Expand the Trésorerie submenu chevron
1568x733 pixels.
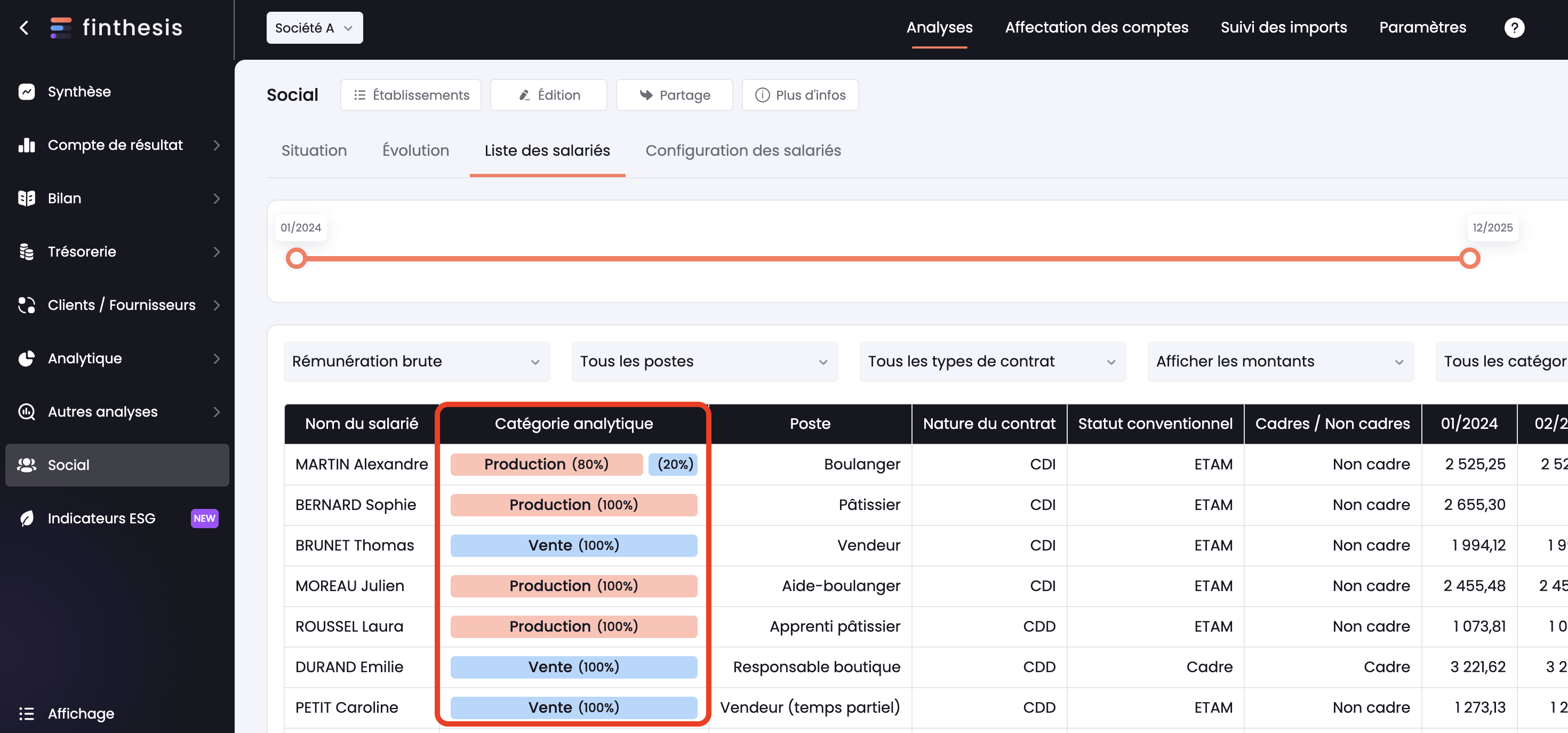[217, 251]
